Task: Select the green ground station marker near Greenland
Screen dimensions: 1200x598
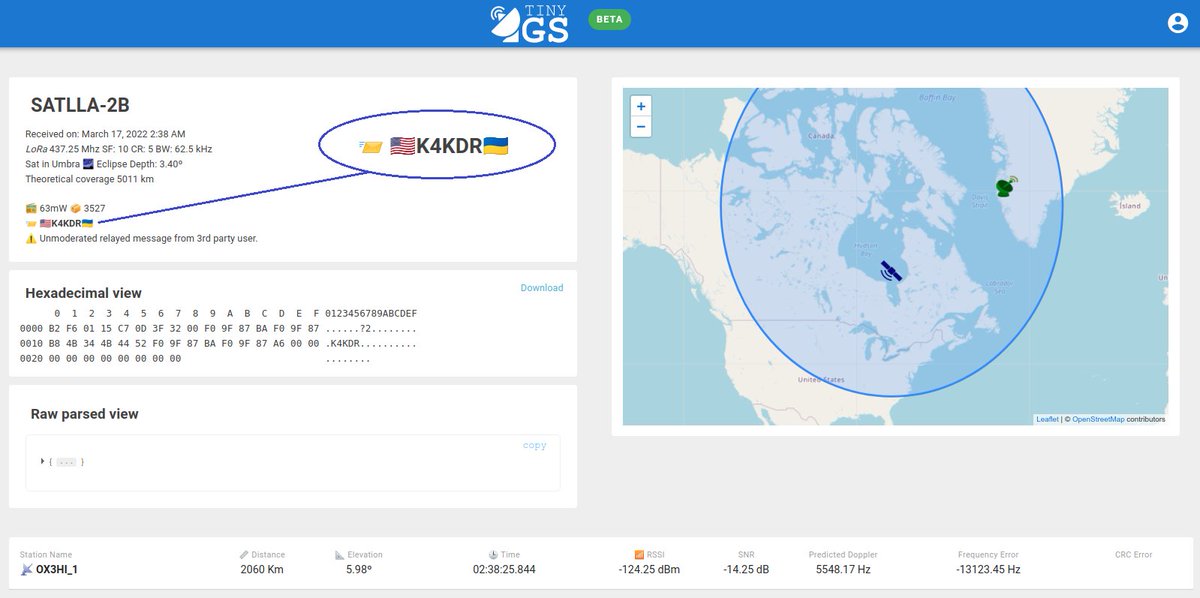Action: coord(1006,186)
